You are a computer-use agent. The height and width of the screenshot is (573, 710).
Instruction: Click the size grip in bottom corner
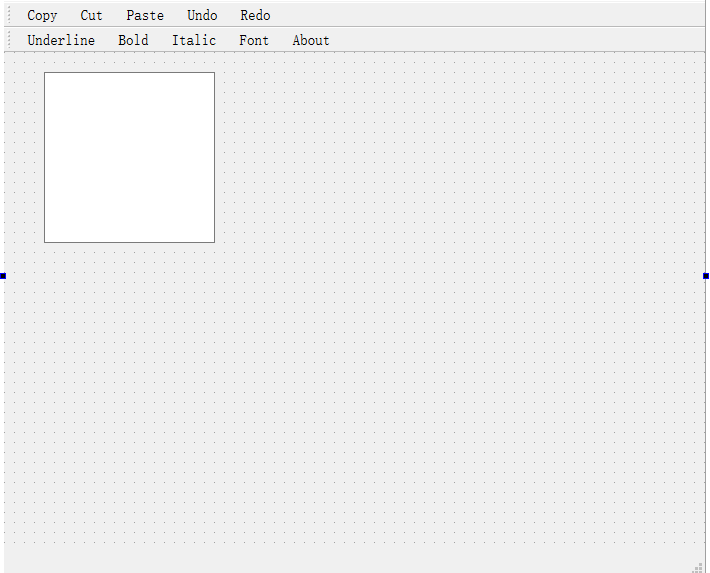(698, 568)
